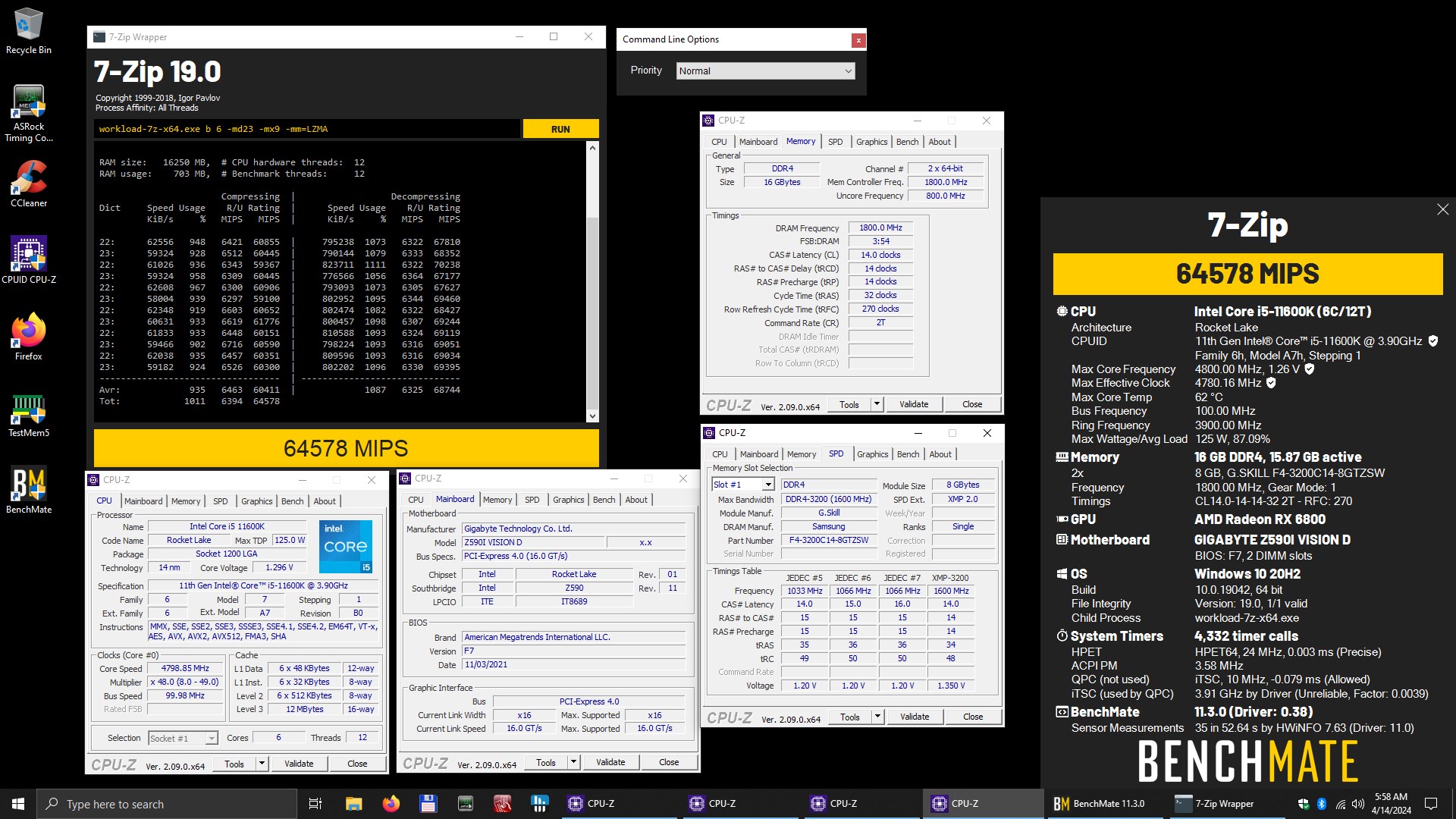
Task: Expand Tools arrow in CPU-Z Memory window
Action: coord(877,404)
